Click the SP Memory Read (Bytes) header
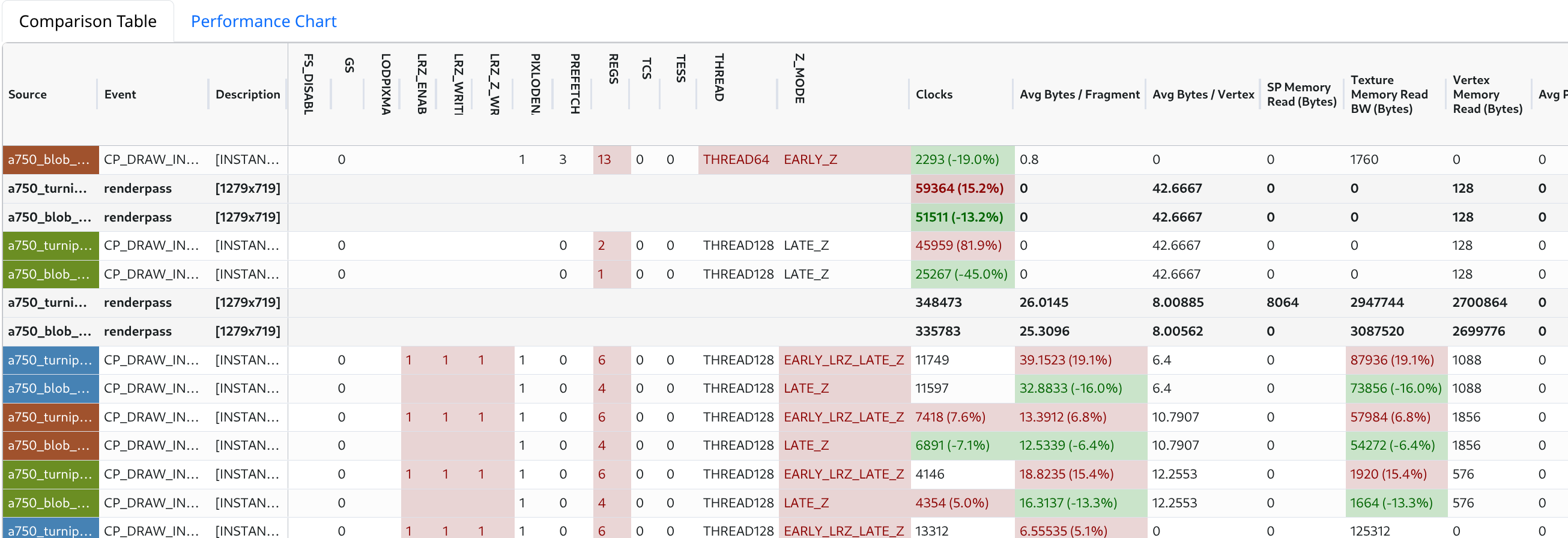The width and height of the screenshot is (1568, 538). [1301, 94]
